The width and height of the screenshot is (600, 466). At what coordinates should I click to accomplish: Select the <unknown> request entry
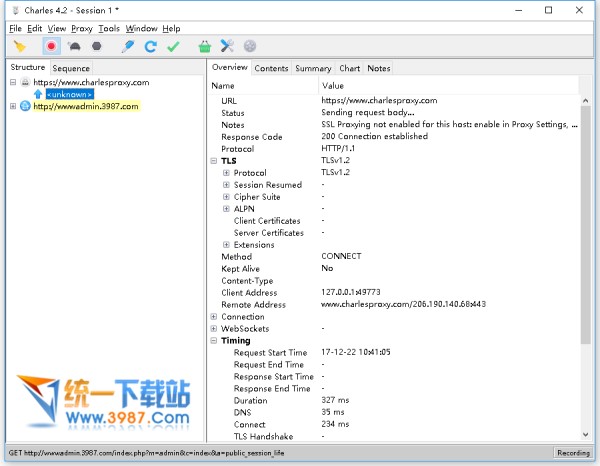tap(69, 94)
